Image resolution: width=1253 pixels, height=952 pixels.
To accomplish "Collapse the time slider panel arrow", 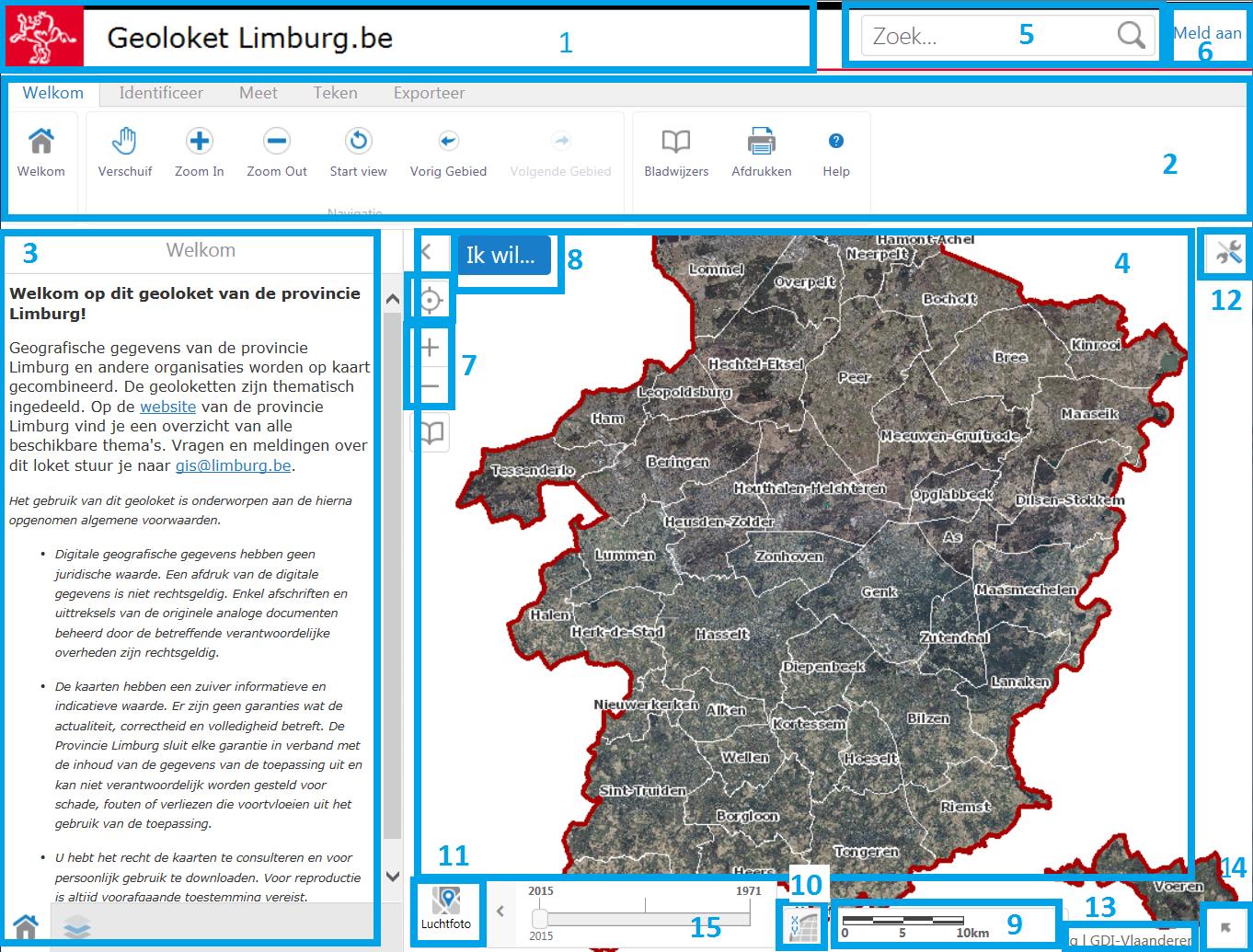I will pos(500,912).
